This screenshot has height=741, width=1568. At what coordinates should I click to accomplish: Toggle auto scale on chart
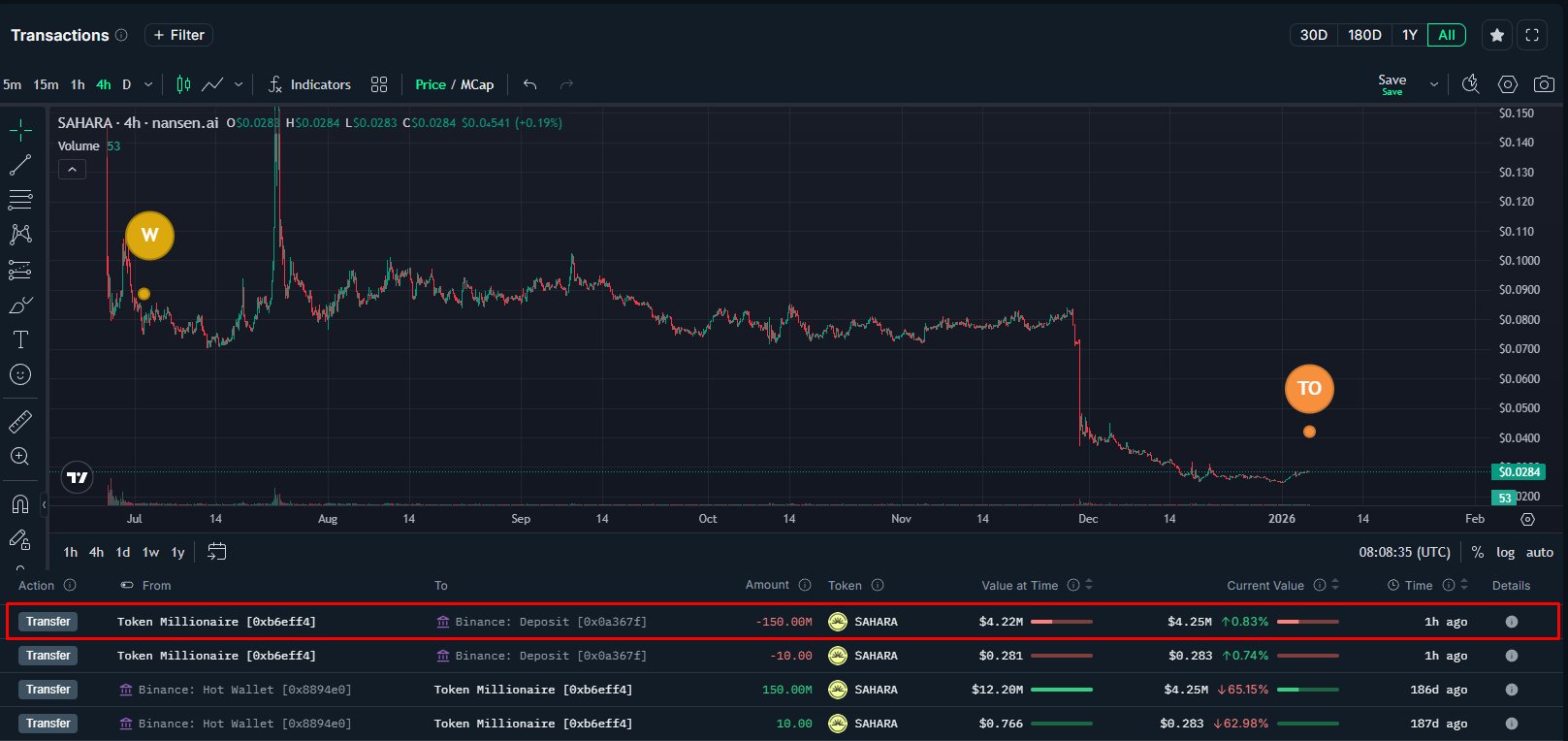pyautogui.click(x=1539, y=552)
